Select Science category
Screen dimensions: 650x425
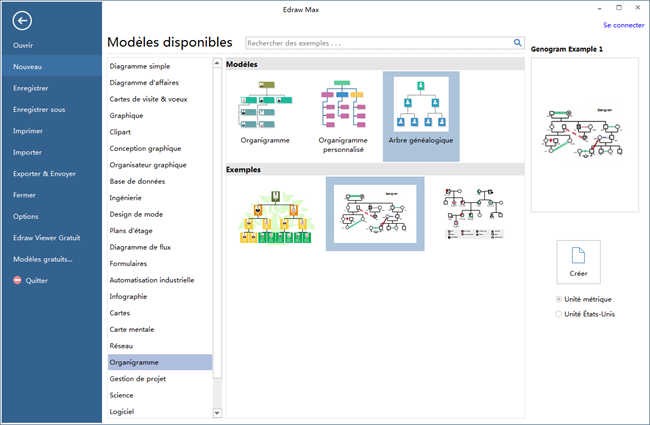[x=160, y=395]
